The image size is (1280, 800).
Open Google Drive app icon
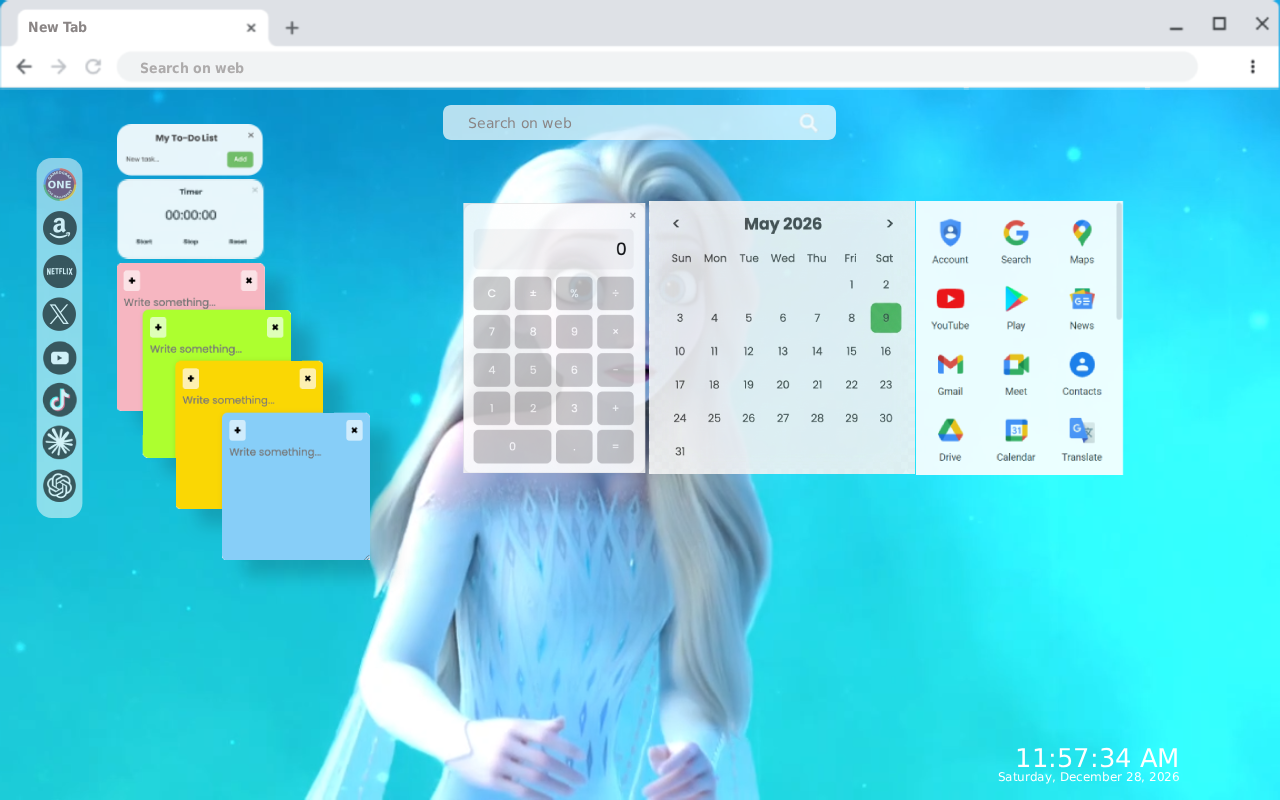[x=950, y=440]
